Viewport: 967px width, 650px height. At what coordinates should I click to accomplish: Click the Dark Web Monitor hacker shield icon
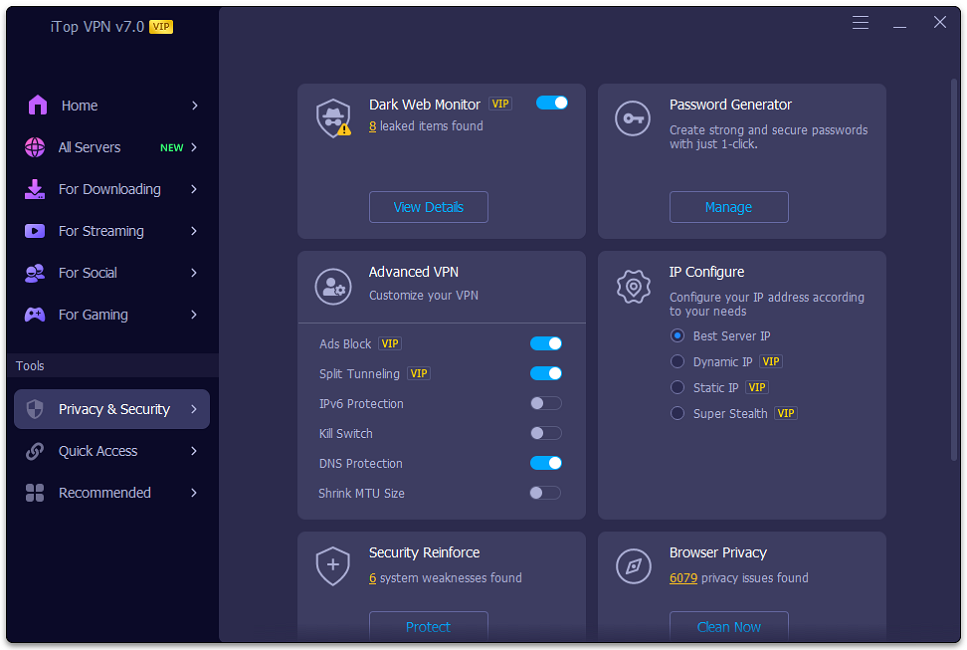[333, 118]
